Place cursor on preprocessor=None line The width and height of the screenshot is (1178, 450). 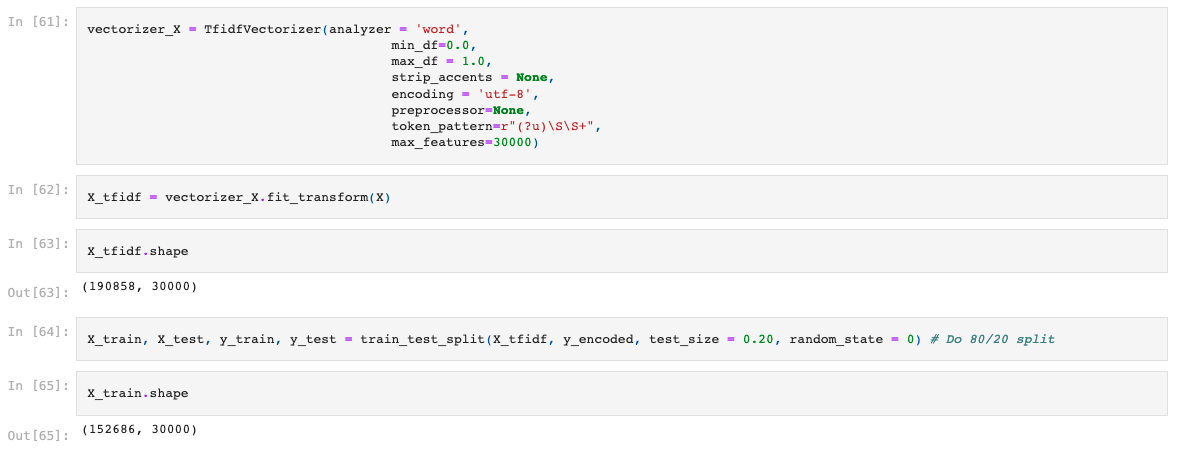tap(461, 110)
